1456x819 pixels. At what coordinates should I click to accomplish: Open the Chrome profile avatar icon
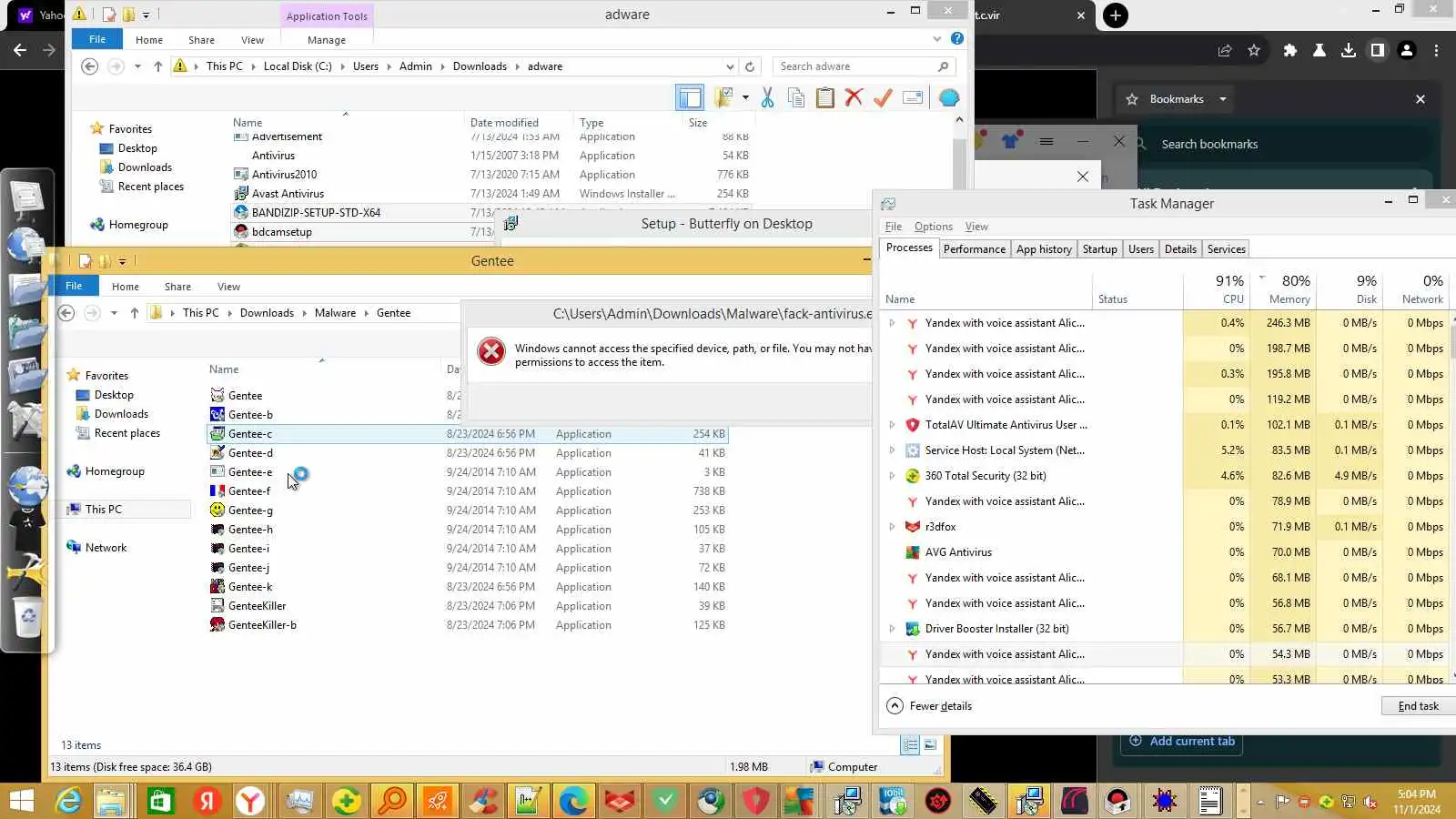coord(1407,51)
